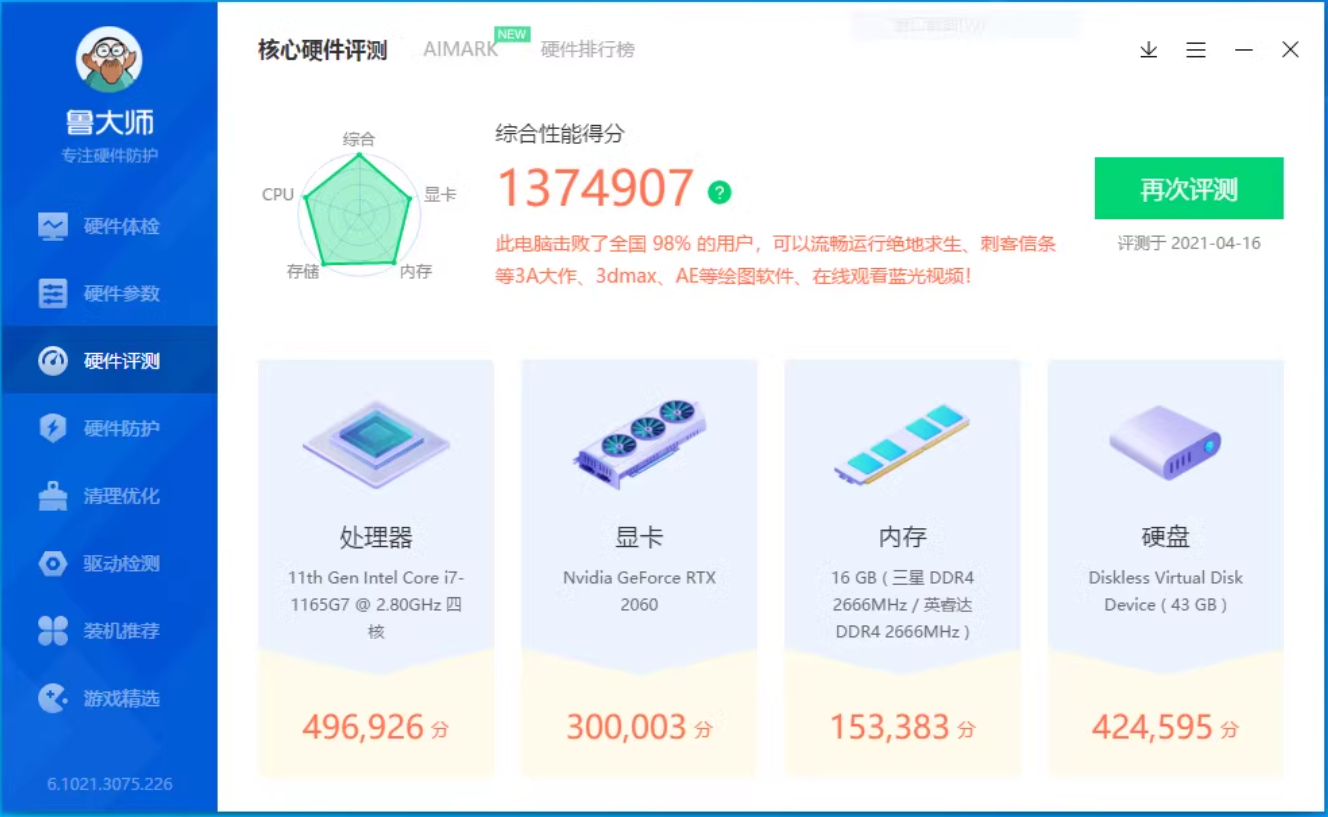The image size is (1328, 817).
Task: Click the 硬件参数 sliders icon
Action: (53, 293)
